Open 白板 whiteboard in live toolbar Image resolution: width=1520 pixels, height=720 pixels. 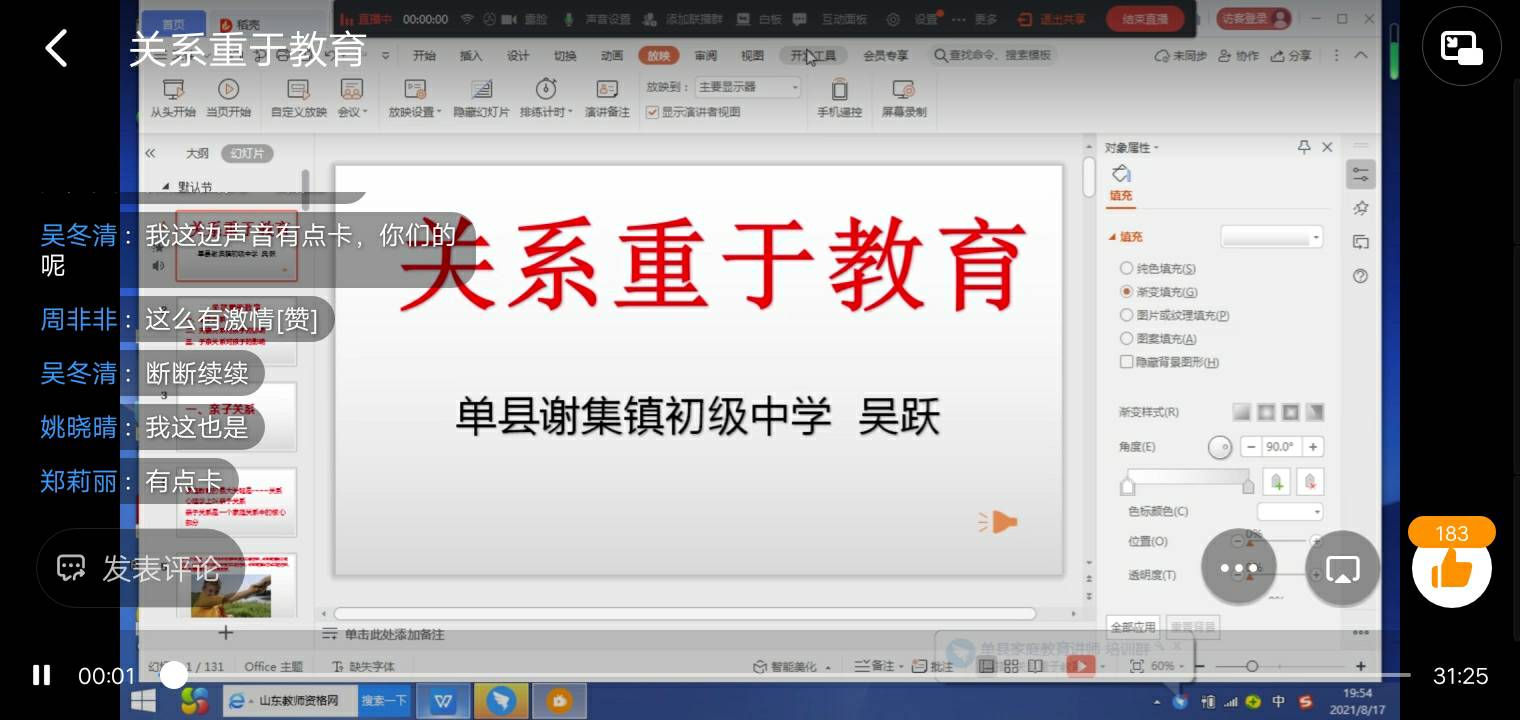[x=760, y=19]
